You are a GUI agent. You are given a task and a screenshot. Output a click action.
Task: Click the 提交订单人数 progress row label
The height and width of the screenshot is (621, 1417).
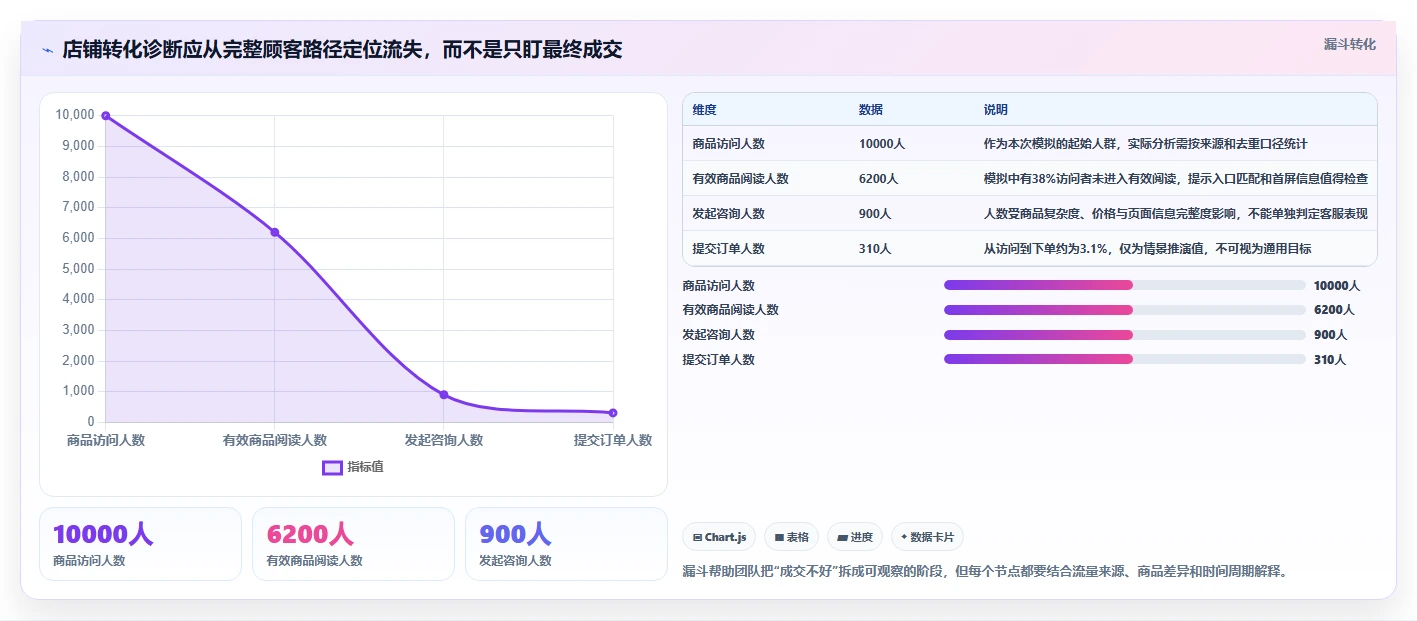[x=718, y=360]
